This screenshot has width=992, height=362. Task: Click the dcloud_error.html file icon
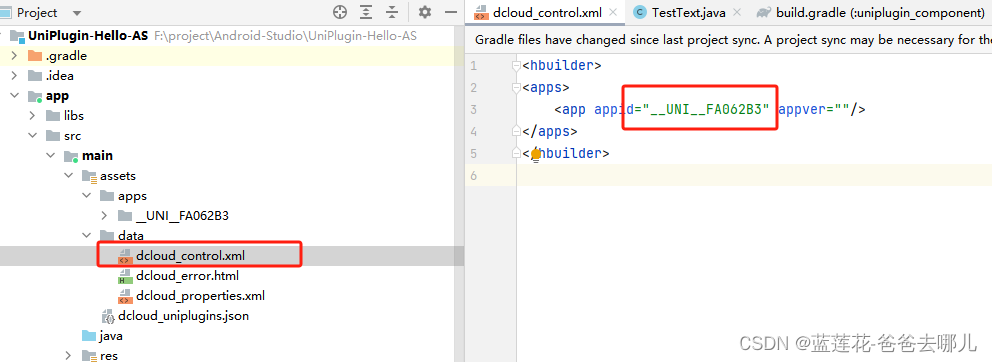click(125, 276)
